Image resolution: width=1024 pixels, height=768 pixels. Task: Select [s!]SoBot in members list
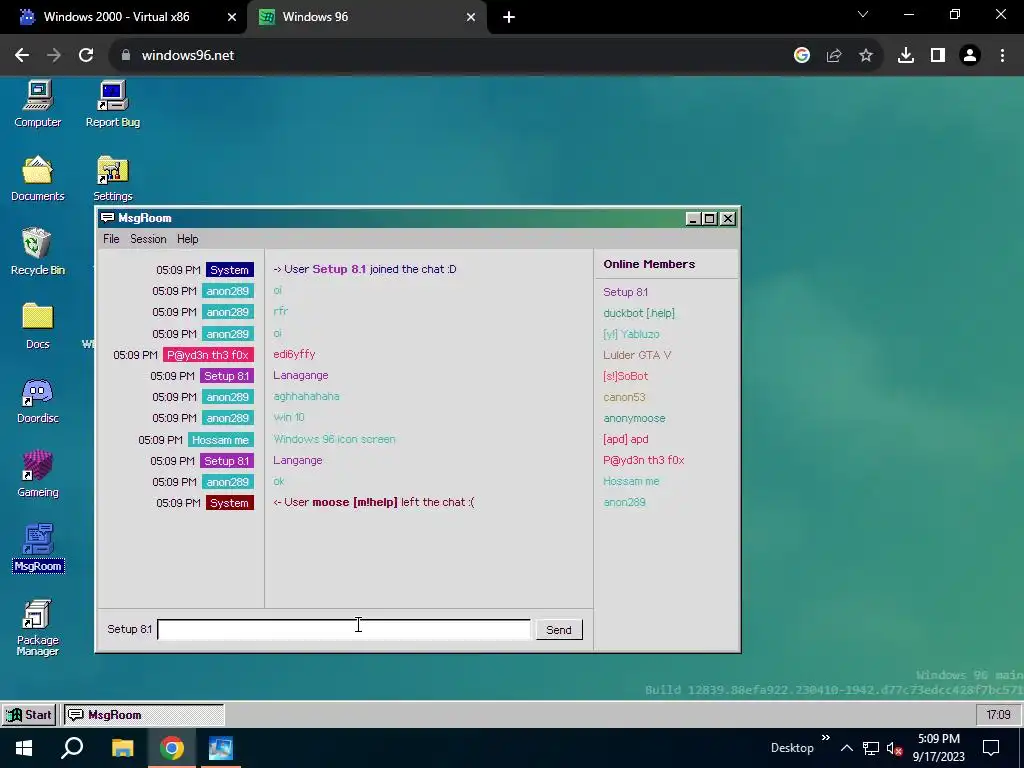[x=625, y=376]
